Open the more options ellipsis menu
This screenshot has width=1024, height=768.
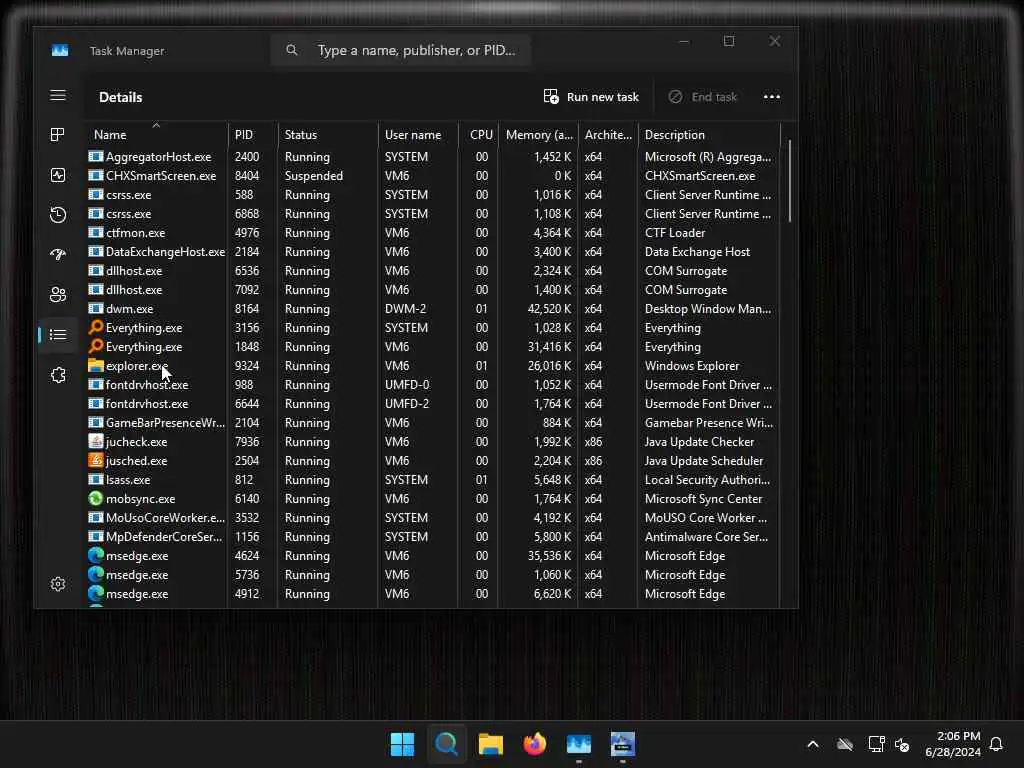(772, 97)
